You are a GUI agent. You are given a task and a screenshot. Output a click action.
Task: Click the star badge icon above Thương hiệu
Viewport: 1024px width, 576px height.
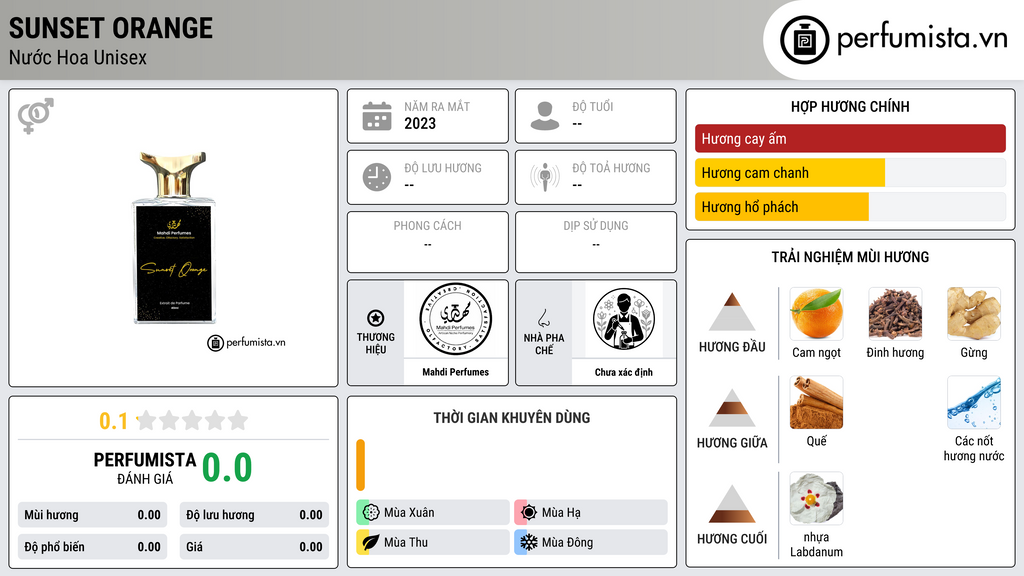(x=376, y=318)
